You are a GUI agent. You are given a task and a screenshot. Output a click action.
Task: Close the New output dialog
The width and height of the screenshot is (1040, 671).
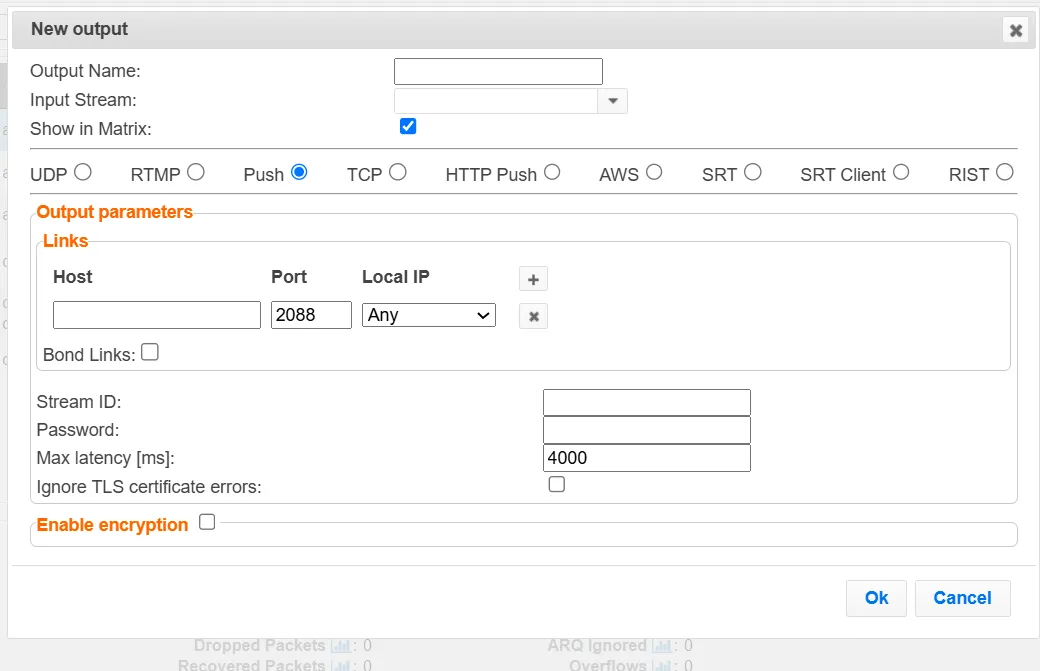pyautogui.click(x=1015, y=30)
